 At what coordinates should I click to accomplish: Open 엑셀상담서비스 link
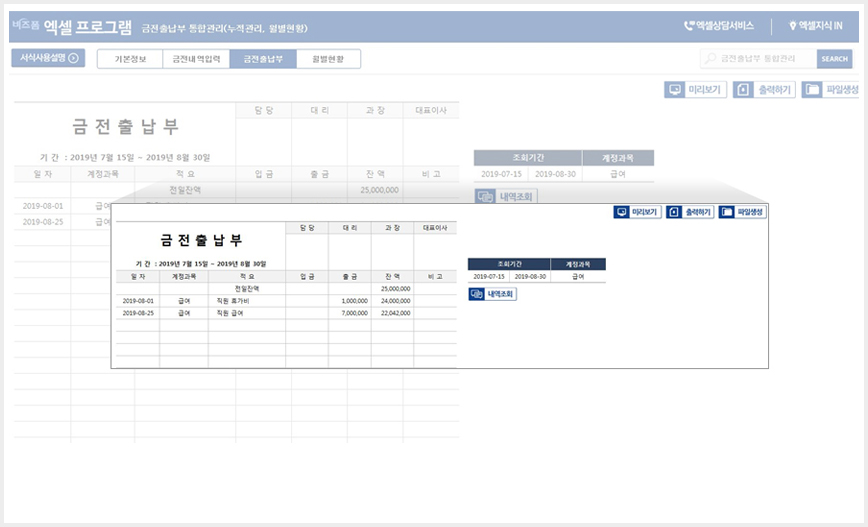tap(719, 25)
